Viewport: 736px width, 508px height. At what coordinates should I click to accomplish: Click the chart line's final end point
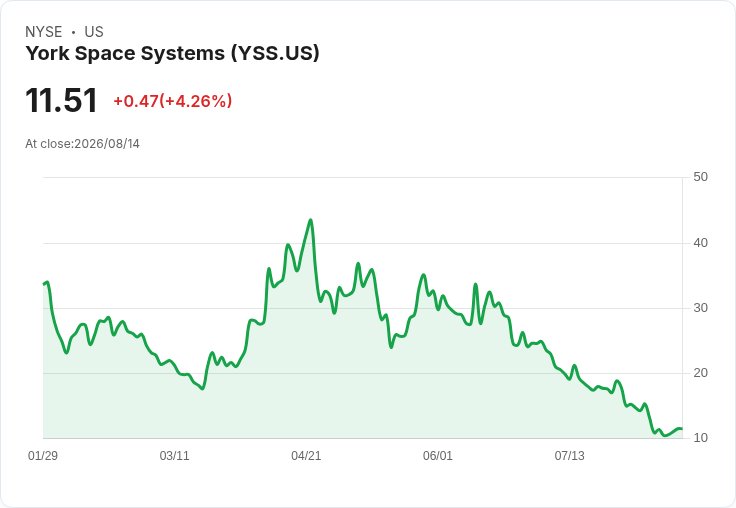[x=682, y=429]
